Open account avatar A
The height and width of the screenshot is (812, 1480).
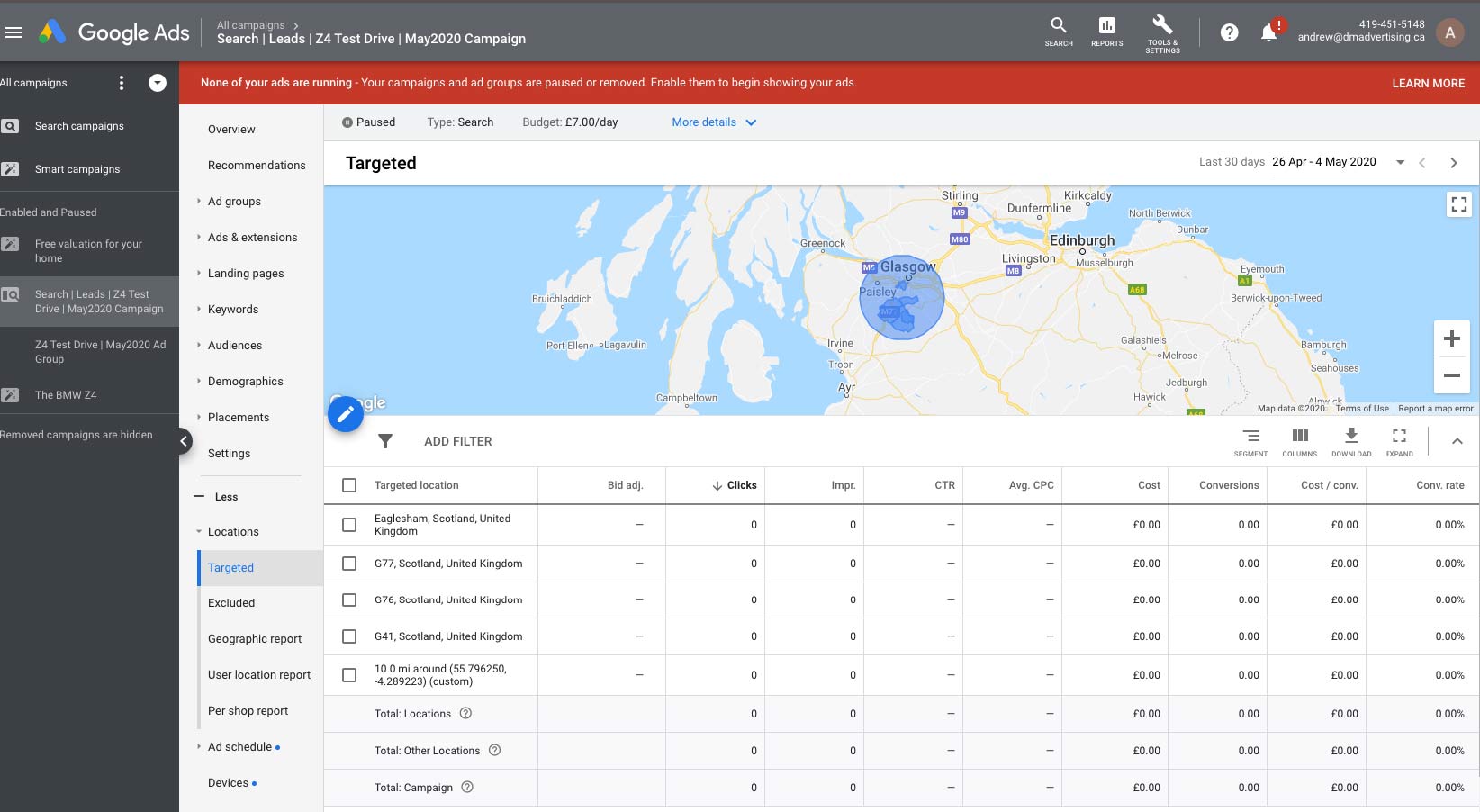(x=1449, y=32)
